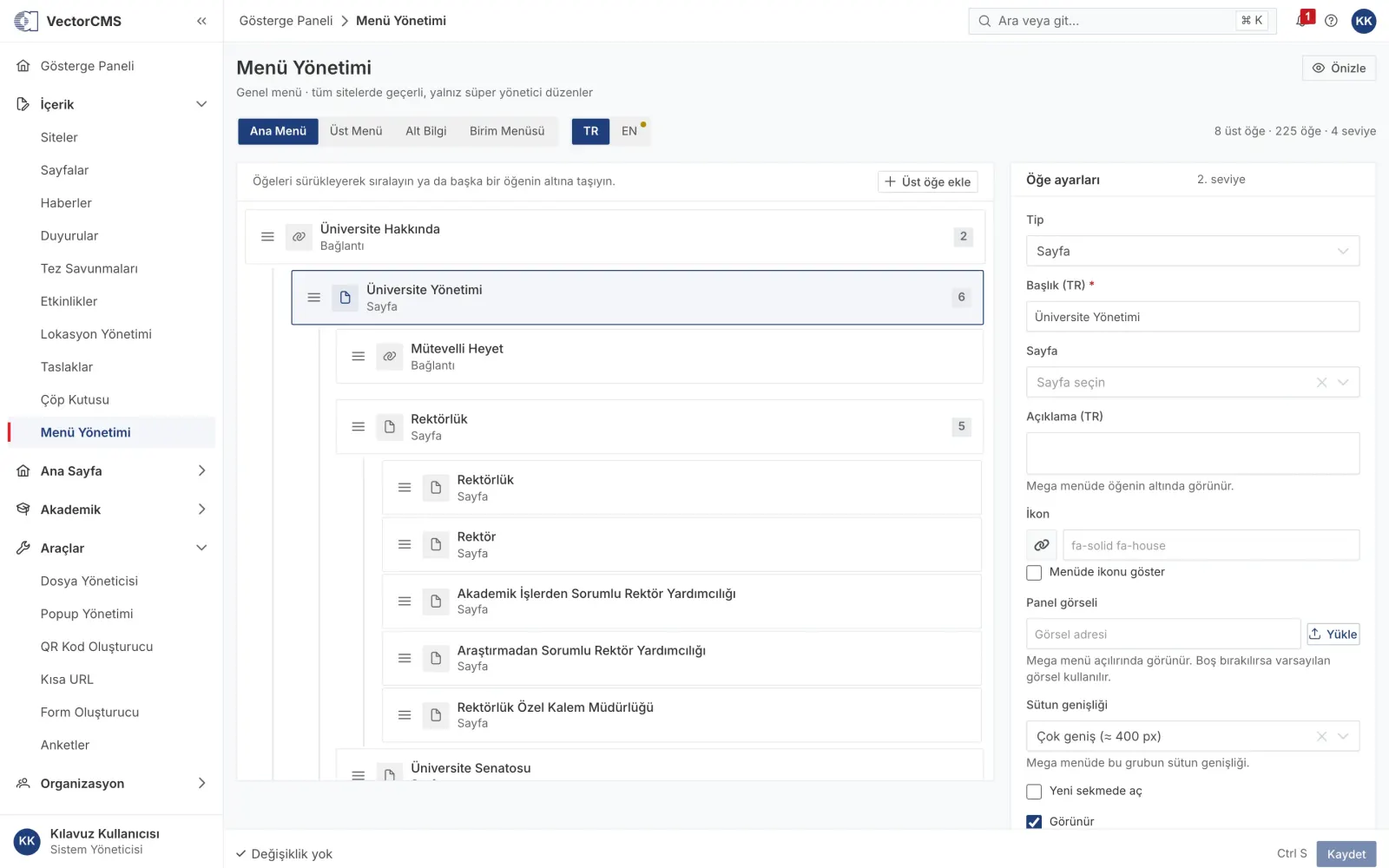
Task: Grab drag handle of Mütevelli Heyet
Action: click(x=358, y=357)
